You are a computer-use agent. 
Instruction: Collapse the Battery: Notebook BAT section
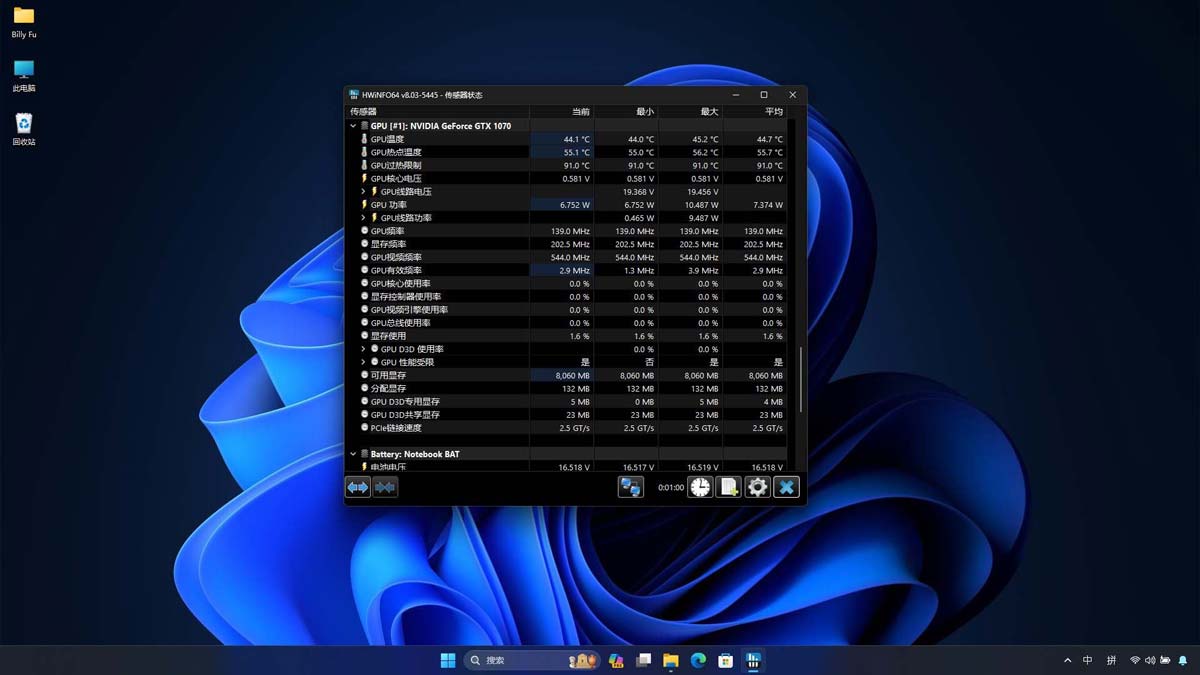[x=353, y=454]
